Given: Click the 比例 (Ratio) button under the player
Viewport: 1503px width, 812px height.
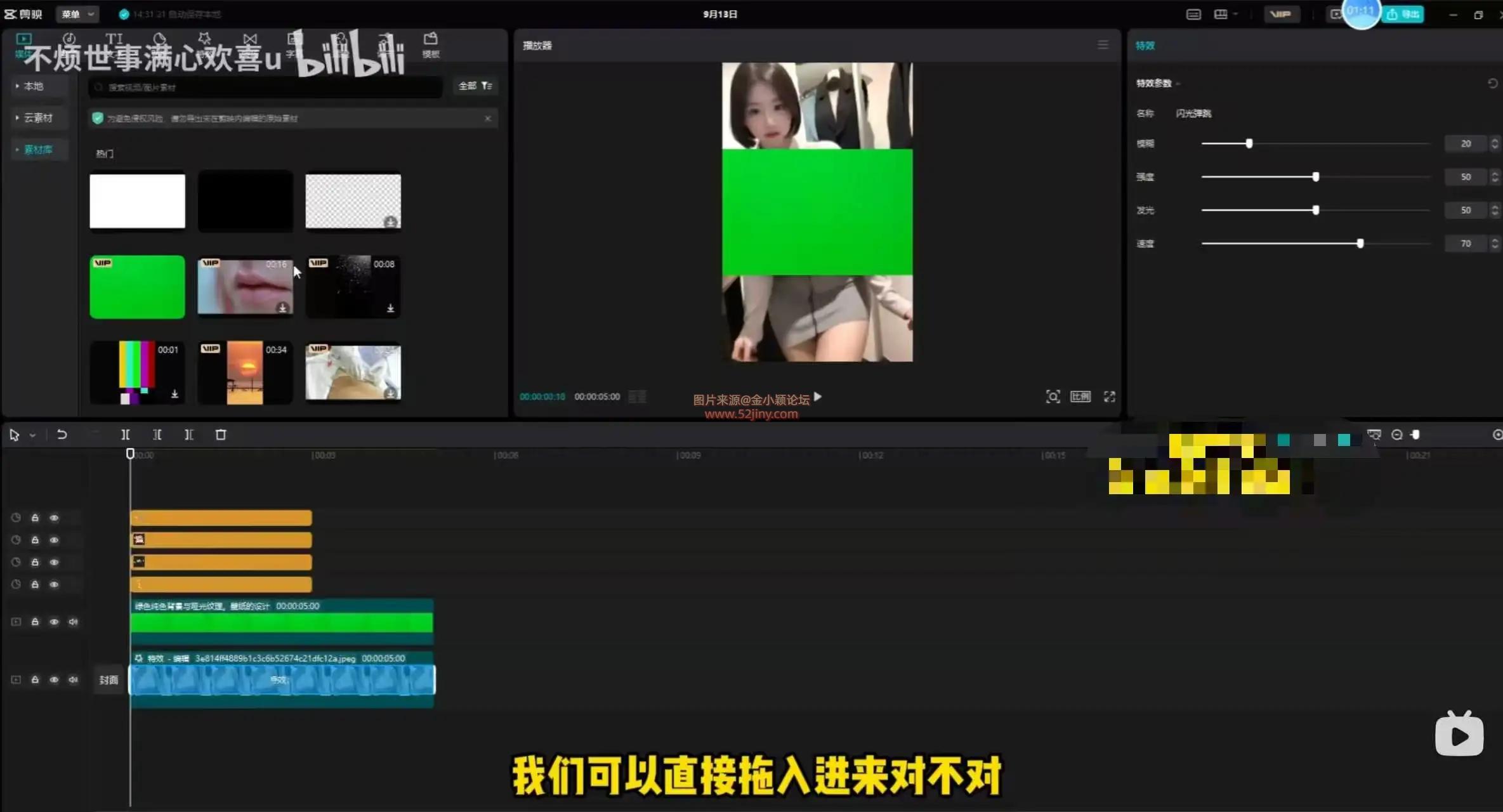Looking at the screenshot, I should tap(1081, 396).
